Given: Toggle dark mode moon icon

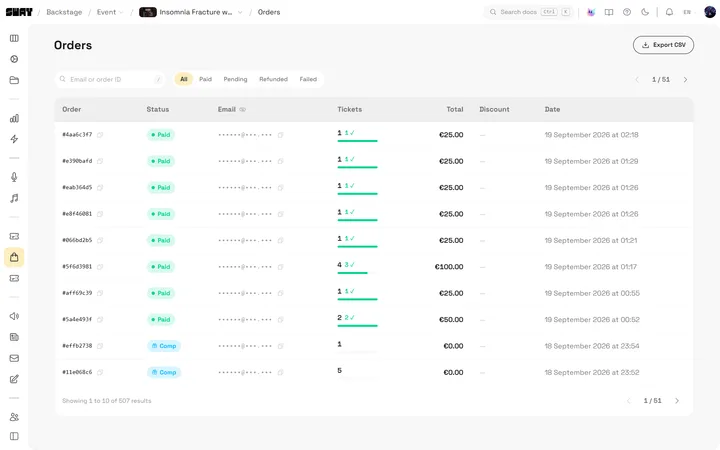Looking at the screenshot, I should tap(645, 12).
